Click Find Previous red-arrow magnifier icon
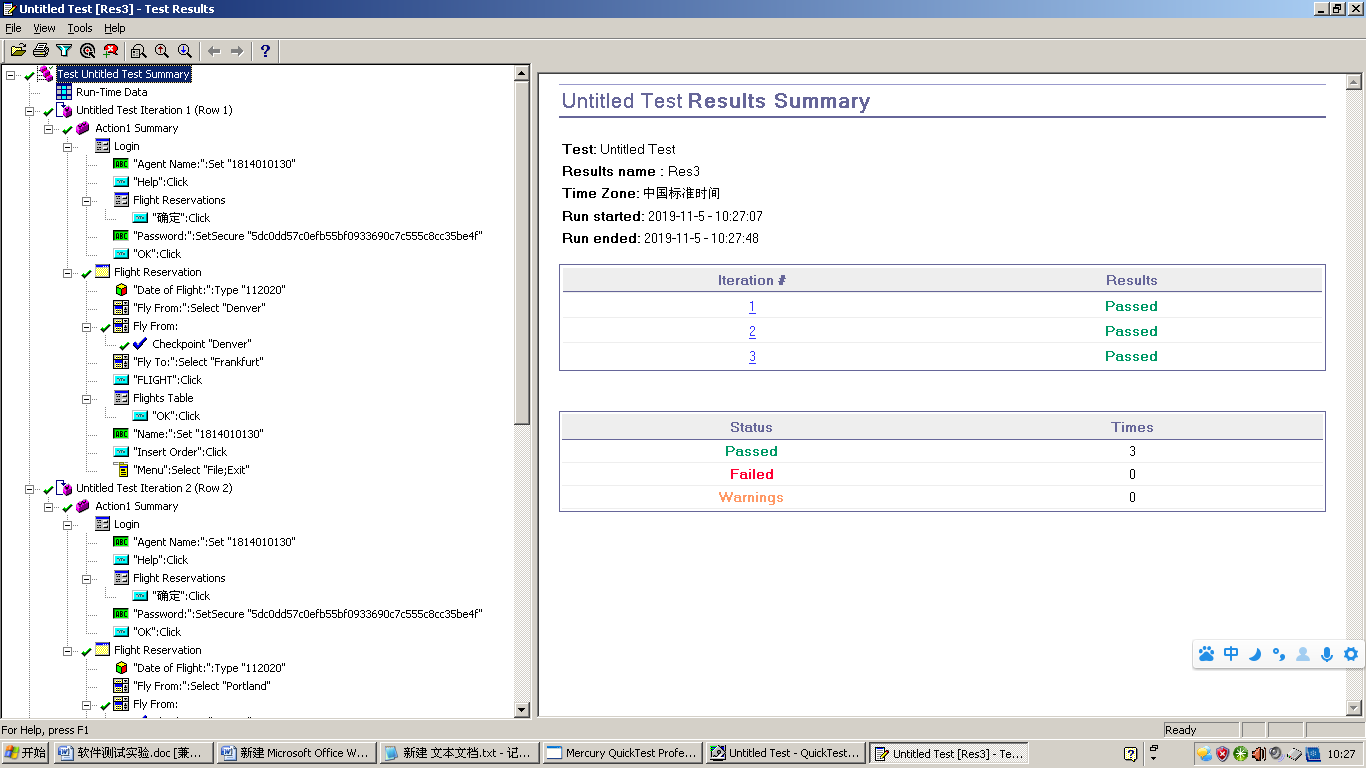 click(161, 51)
